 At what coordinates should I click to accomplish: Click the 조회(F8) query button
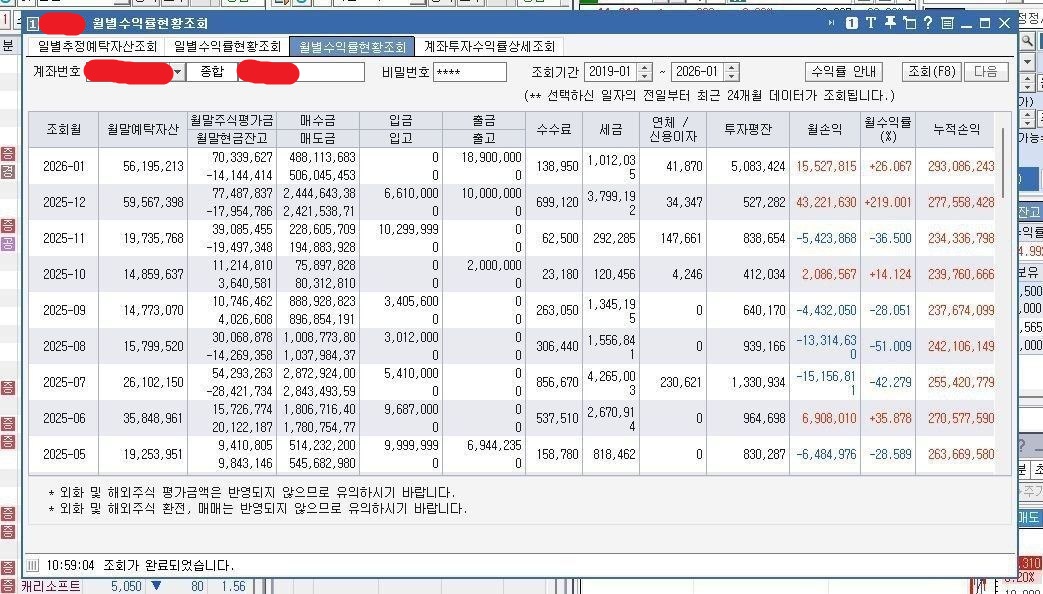(x=930, y=71)
